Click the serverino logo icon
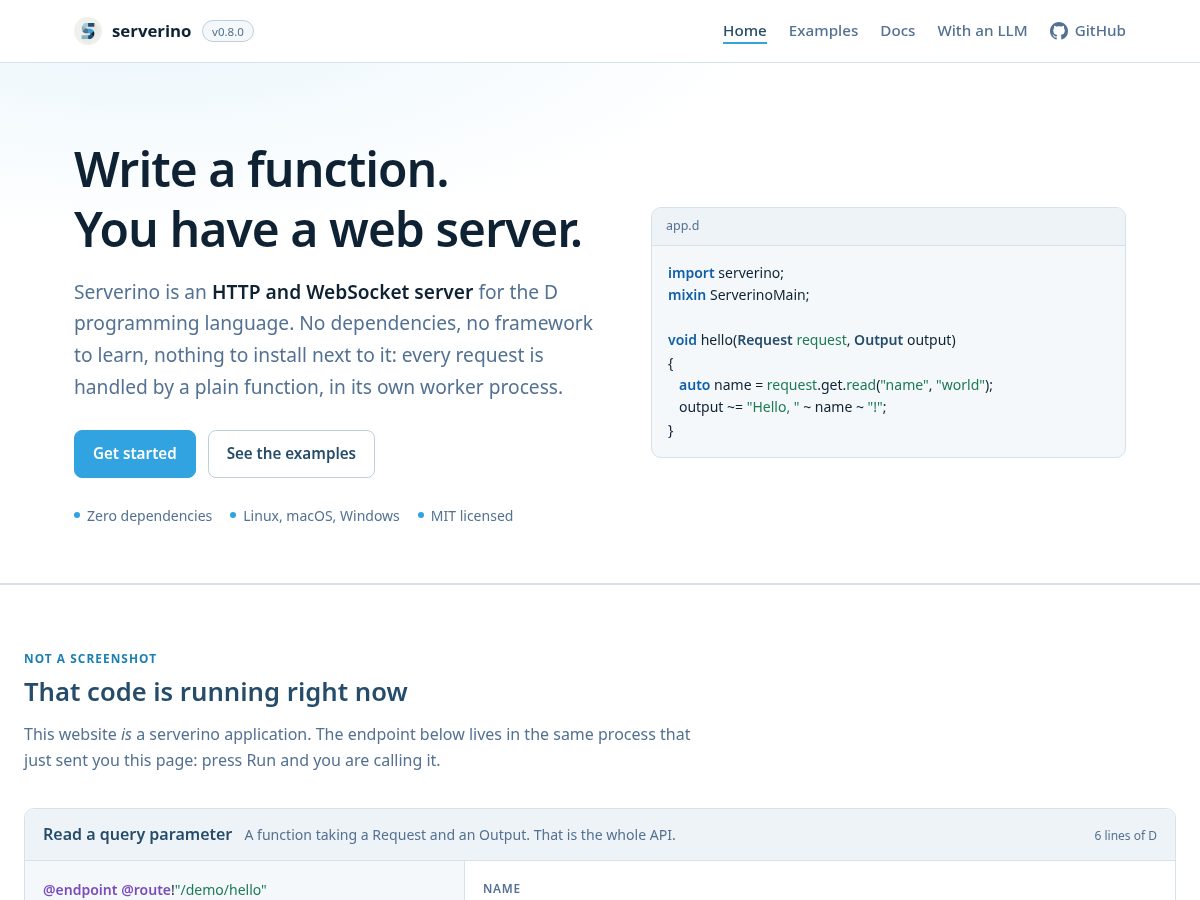The image size is (1200, 900). coord(88,31)
